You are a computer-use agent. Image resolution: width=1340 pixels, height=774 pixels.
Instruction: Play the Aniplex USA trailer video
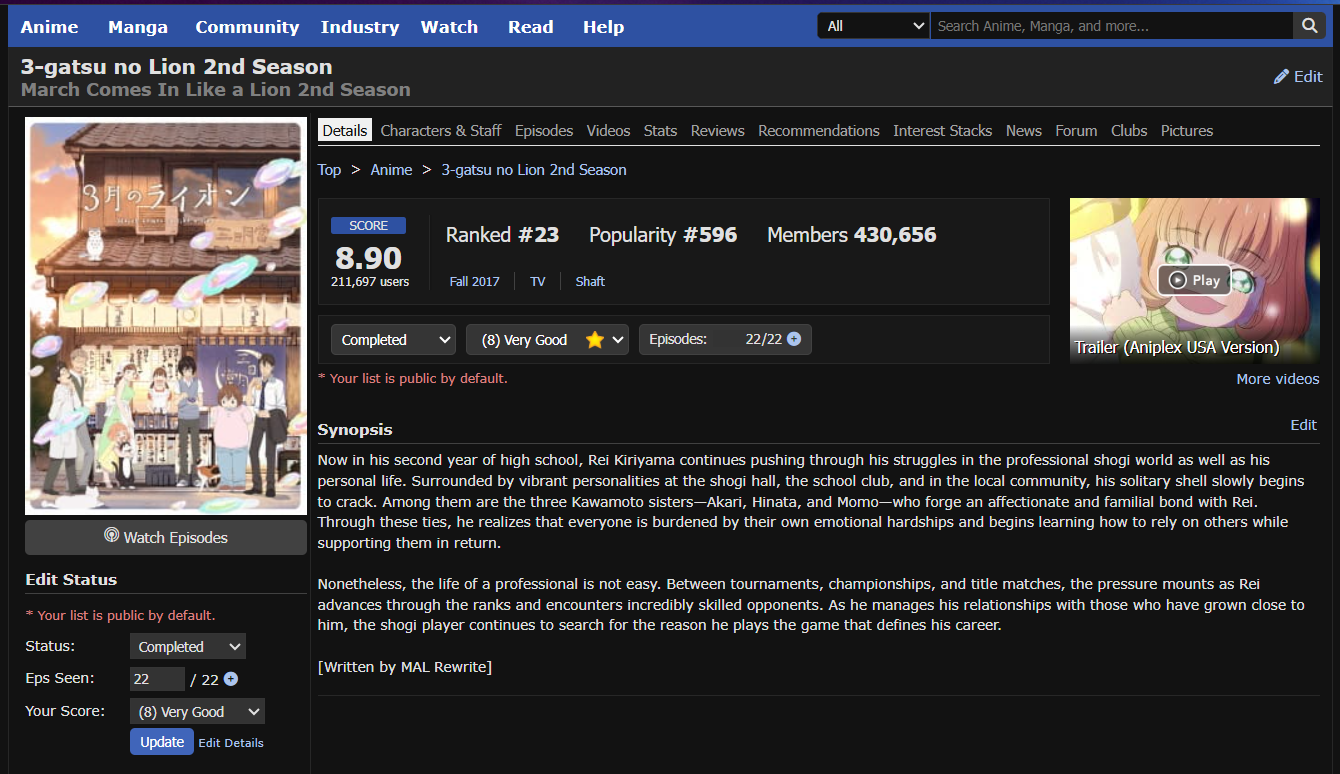point(1194,280)
